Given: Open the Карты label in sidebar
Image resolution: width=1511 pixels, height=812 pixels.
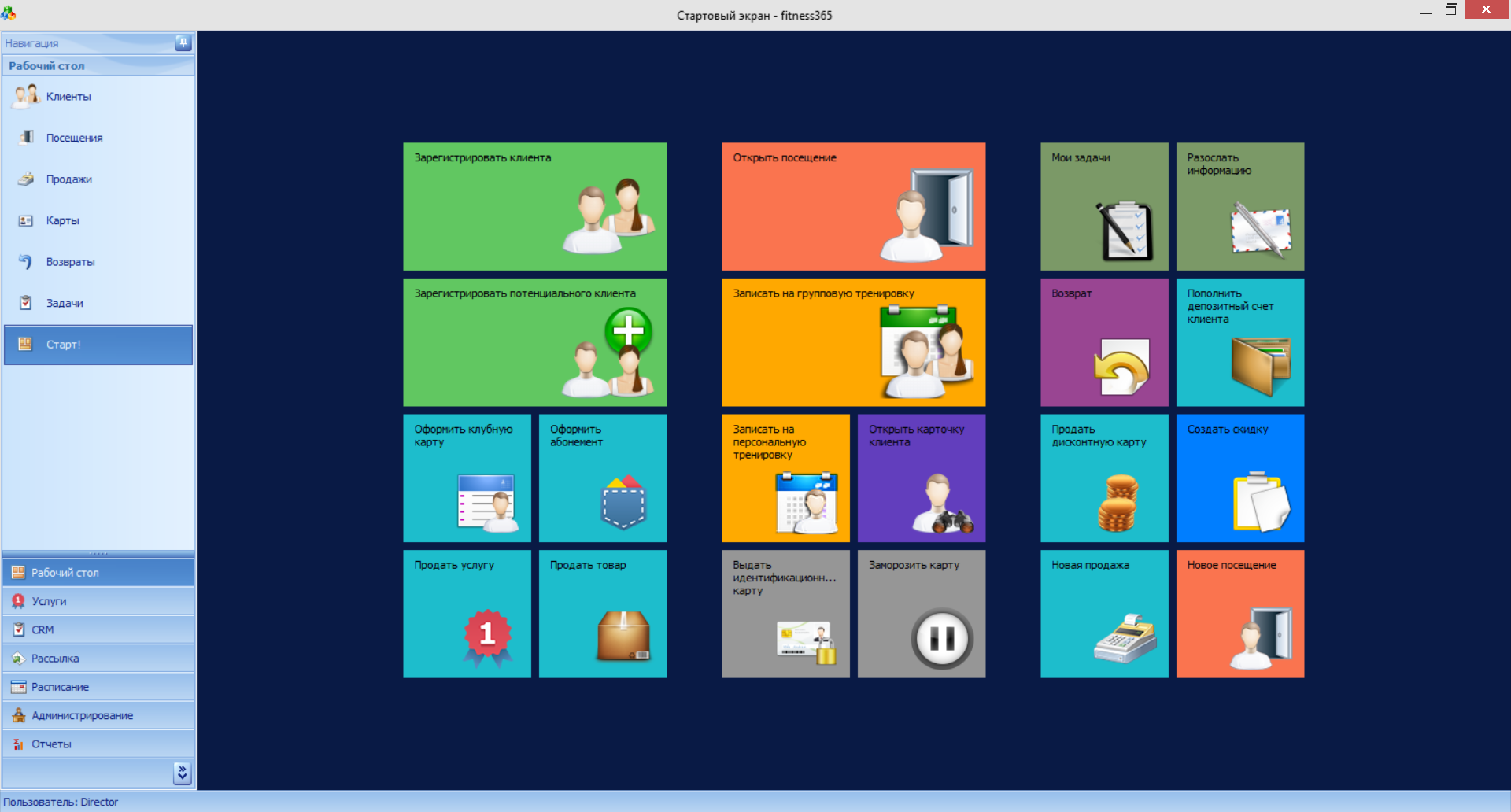Looking at the screenshot, I should [x=63, y=220].
